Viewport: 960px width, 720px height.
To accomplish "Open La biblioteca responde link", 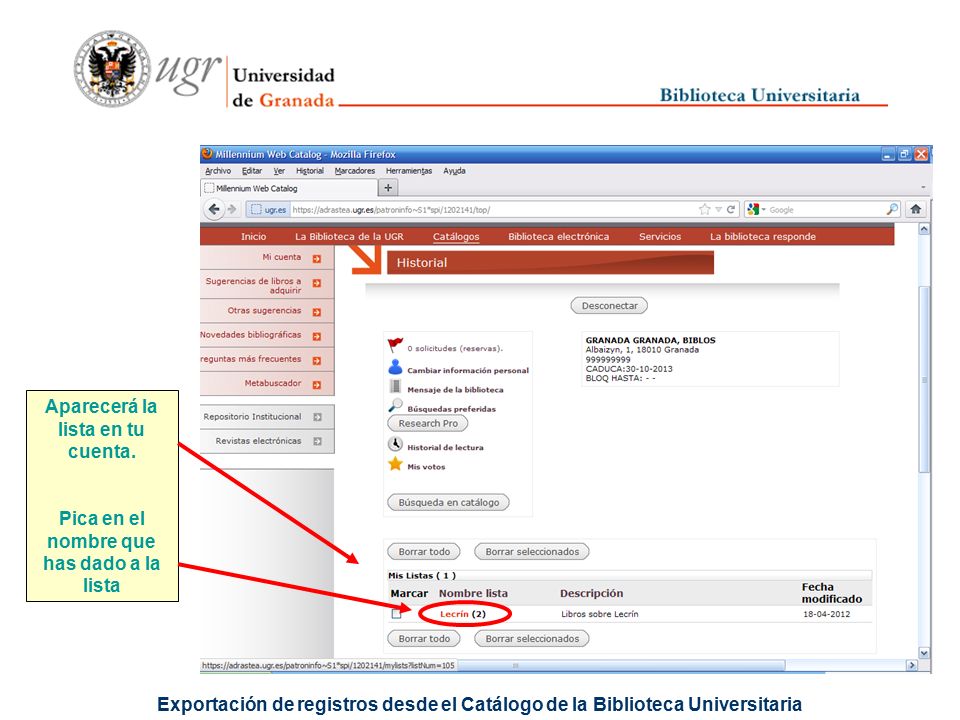I will pos(763,236).
